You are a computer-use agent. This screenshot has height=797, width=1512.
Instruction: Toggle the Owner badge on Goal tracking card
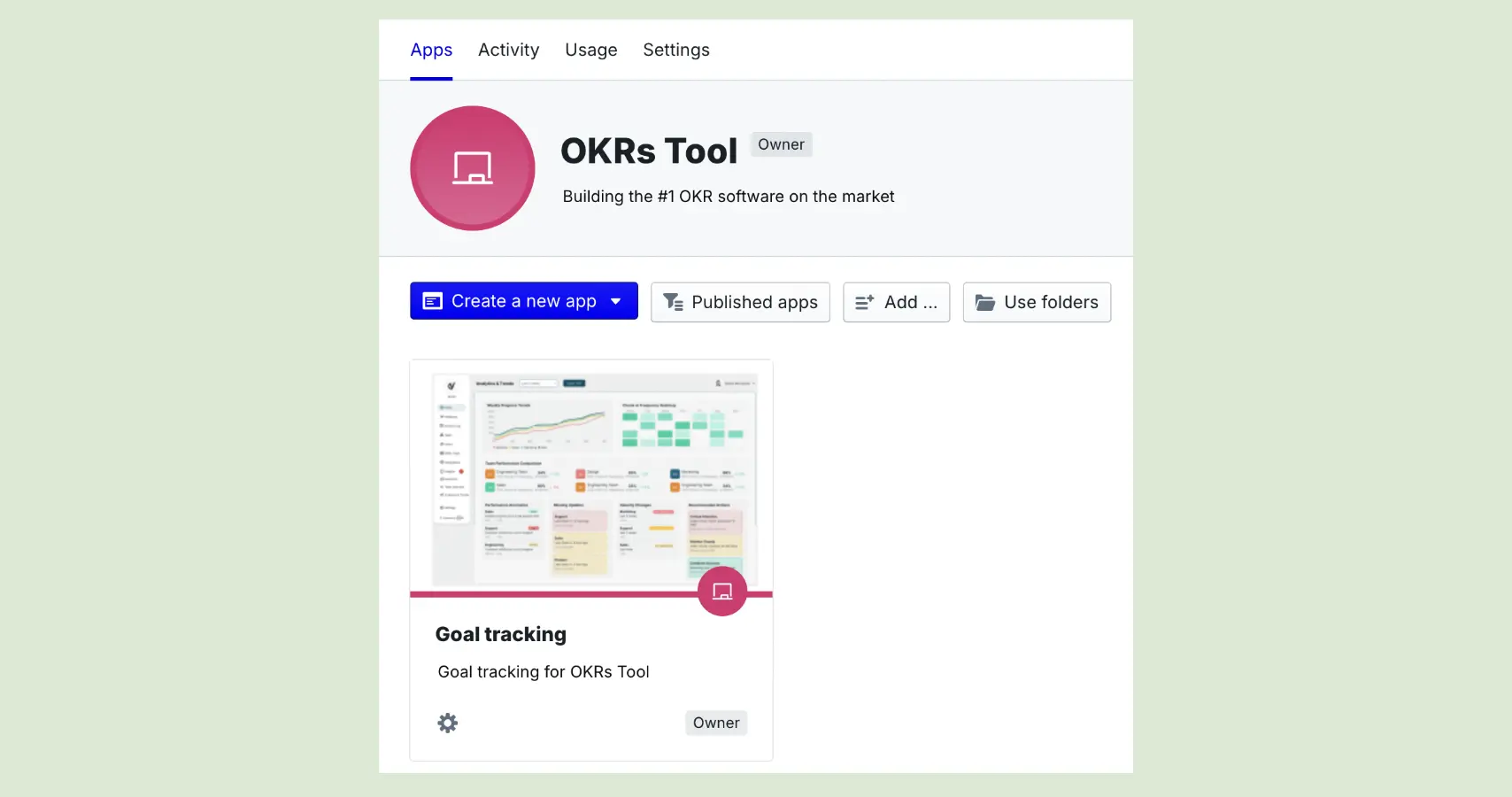(715, 723)
